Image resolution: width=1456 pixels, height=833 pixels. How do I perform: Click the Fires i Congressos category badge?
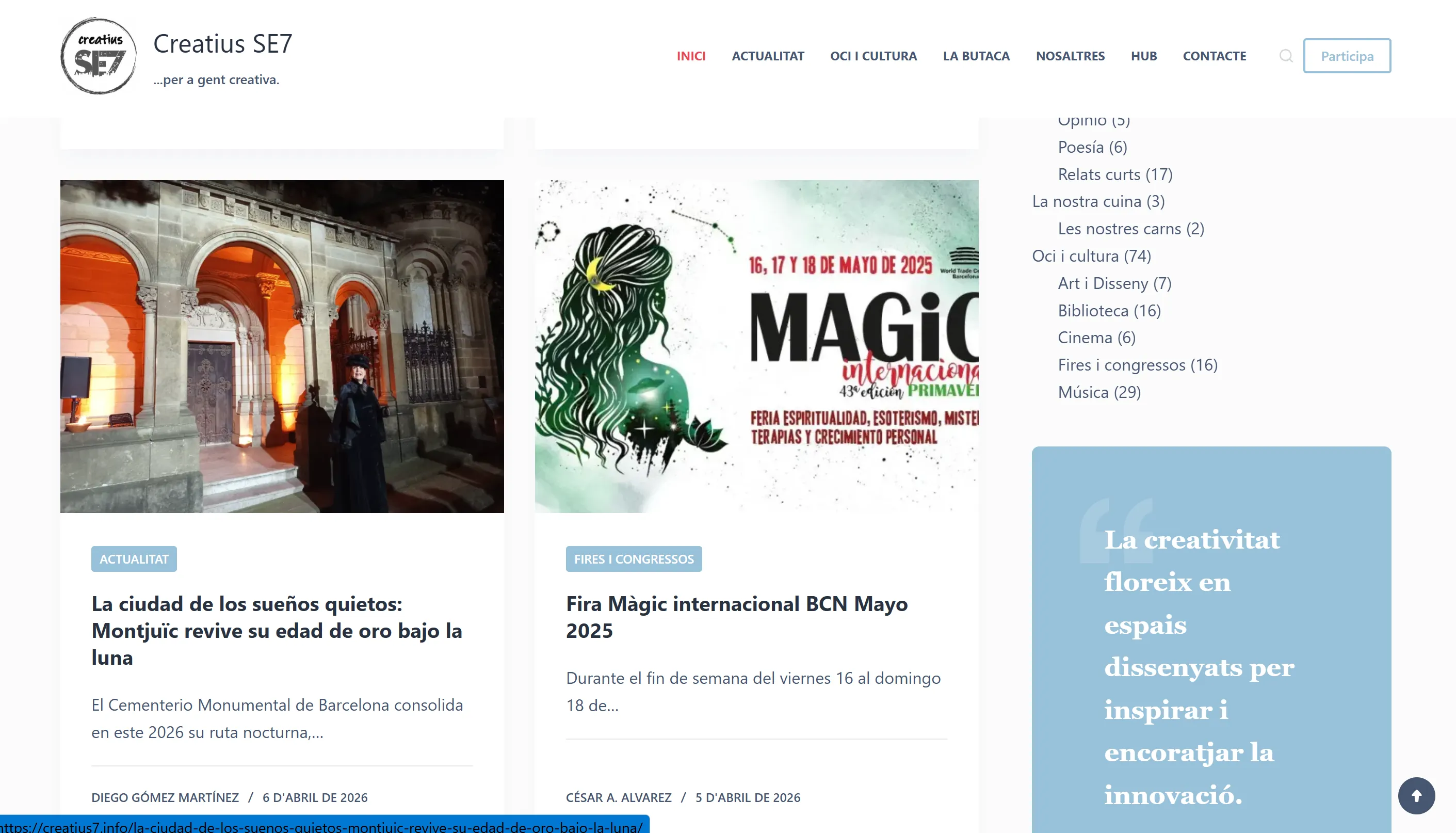click(634, 558)
